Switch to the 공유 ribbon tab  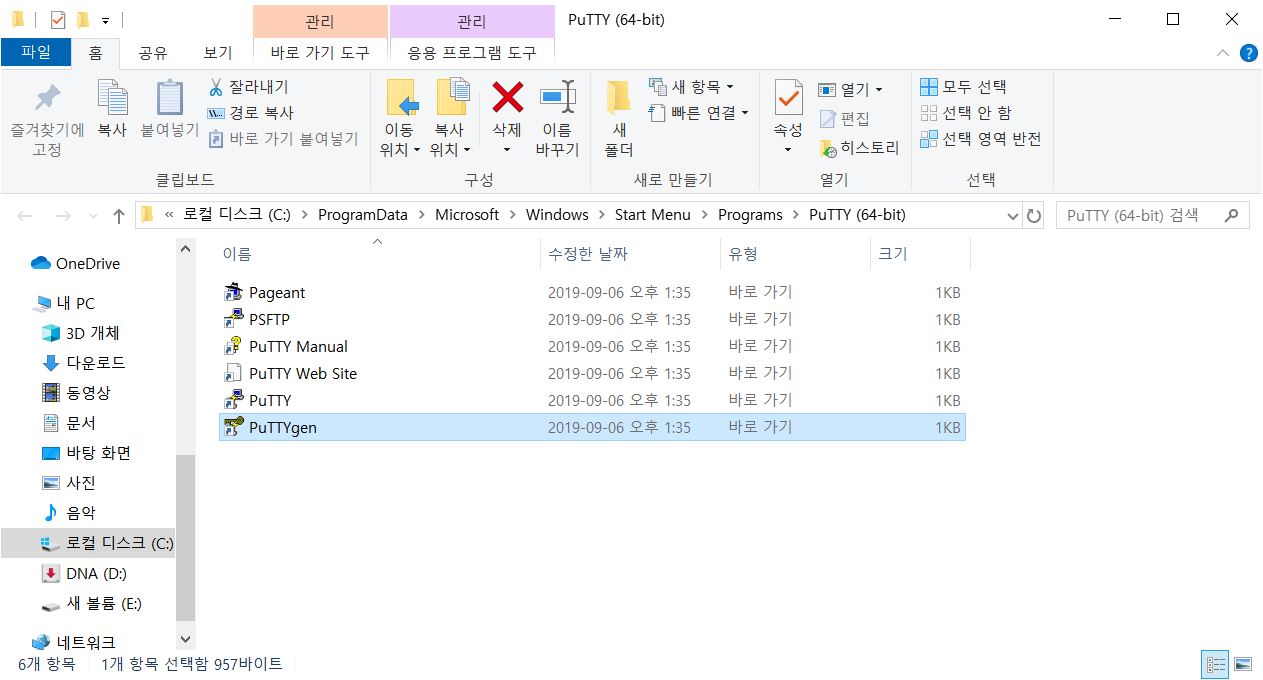pos(152,53)
